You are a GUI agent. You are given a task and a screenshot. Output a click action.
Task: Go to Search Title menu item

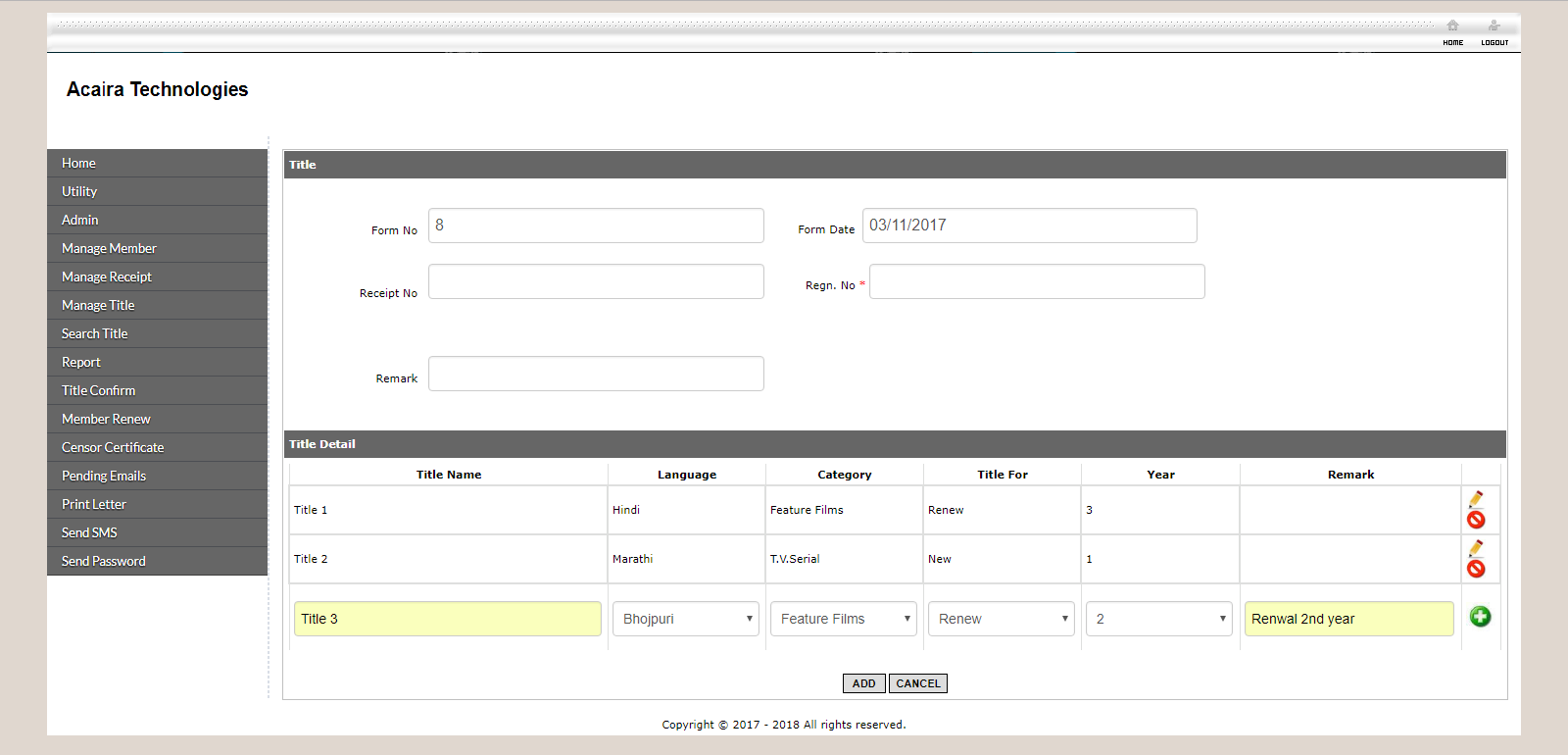click(x=95, y=334)
